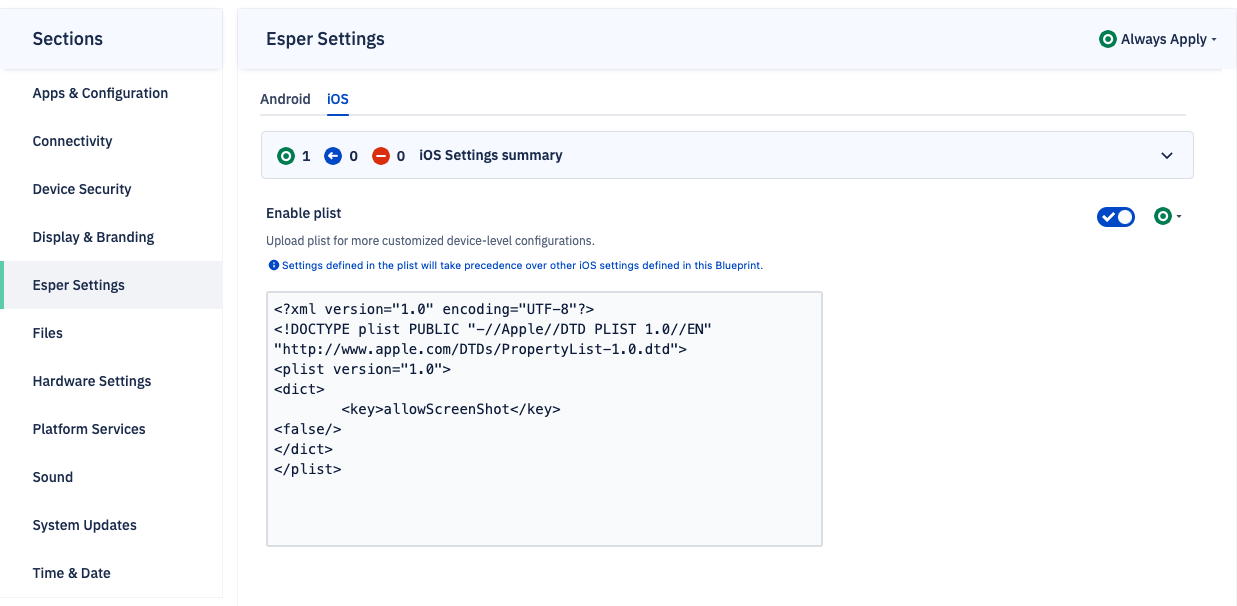Click green Always Apply status icon

(x=1107, y=39)
